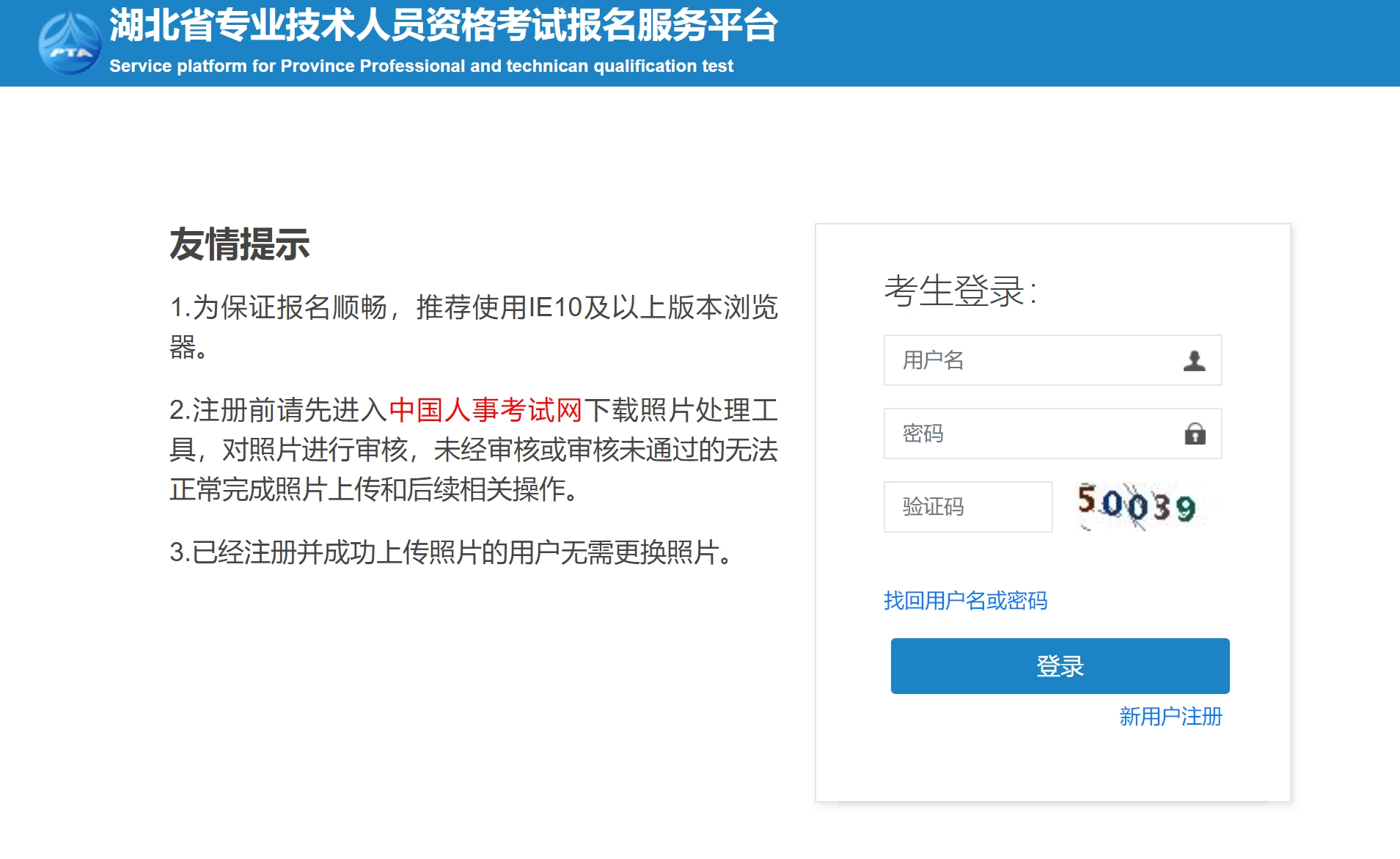Click the 友情提示 heading
Image resolution: width=1400 pixels, height=859 pixels.
tap(240, 244)
